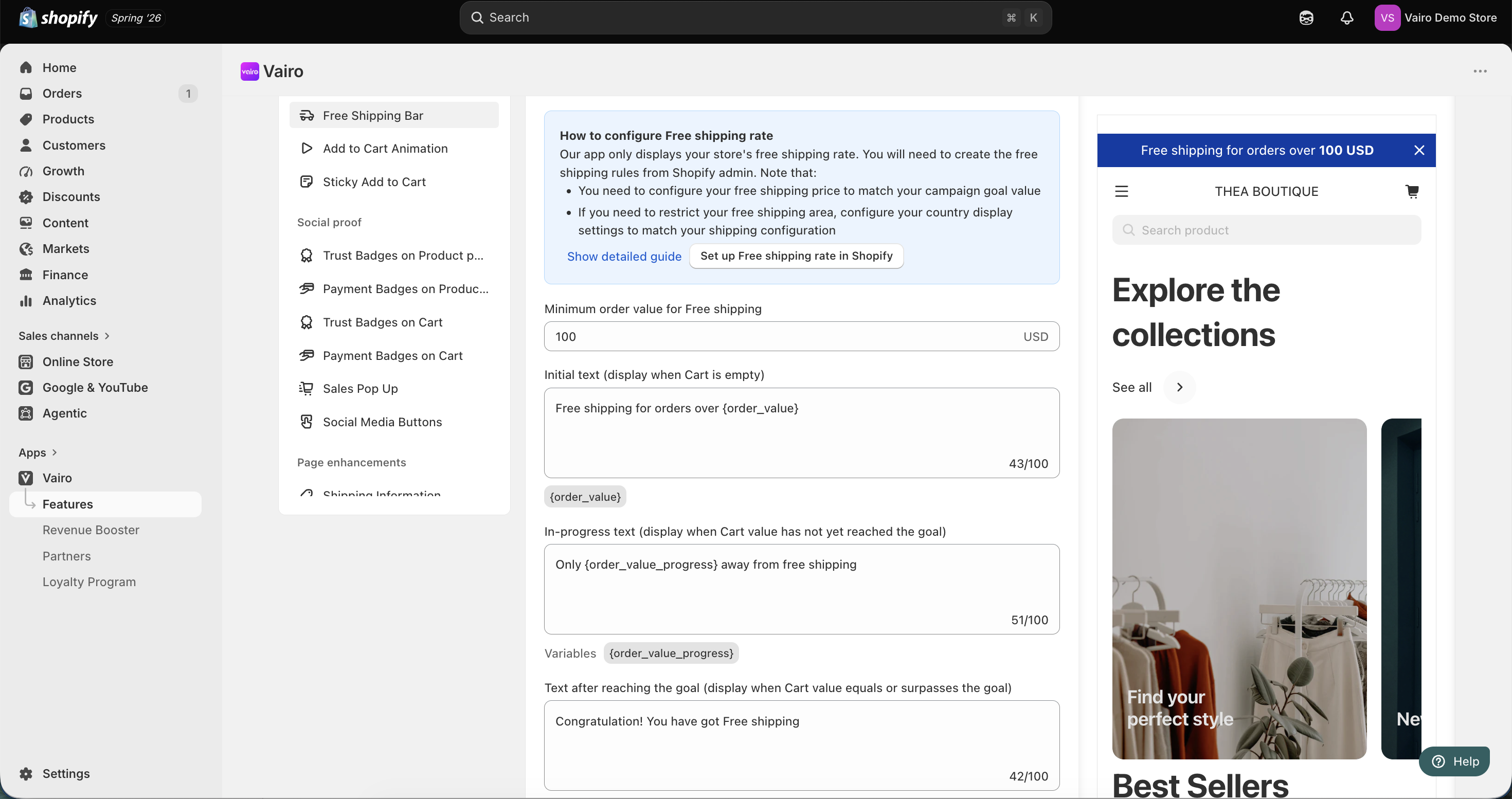This screenshot has height=799, width=1512.
Task: Open the Vairo Demo Store account menu
Action: pos(1436,17)
